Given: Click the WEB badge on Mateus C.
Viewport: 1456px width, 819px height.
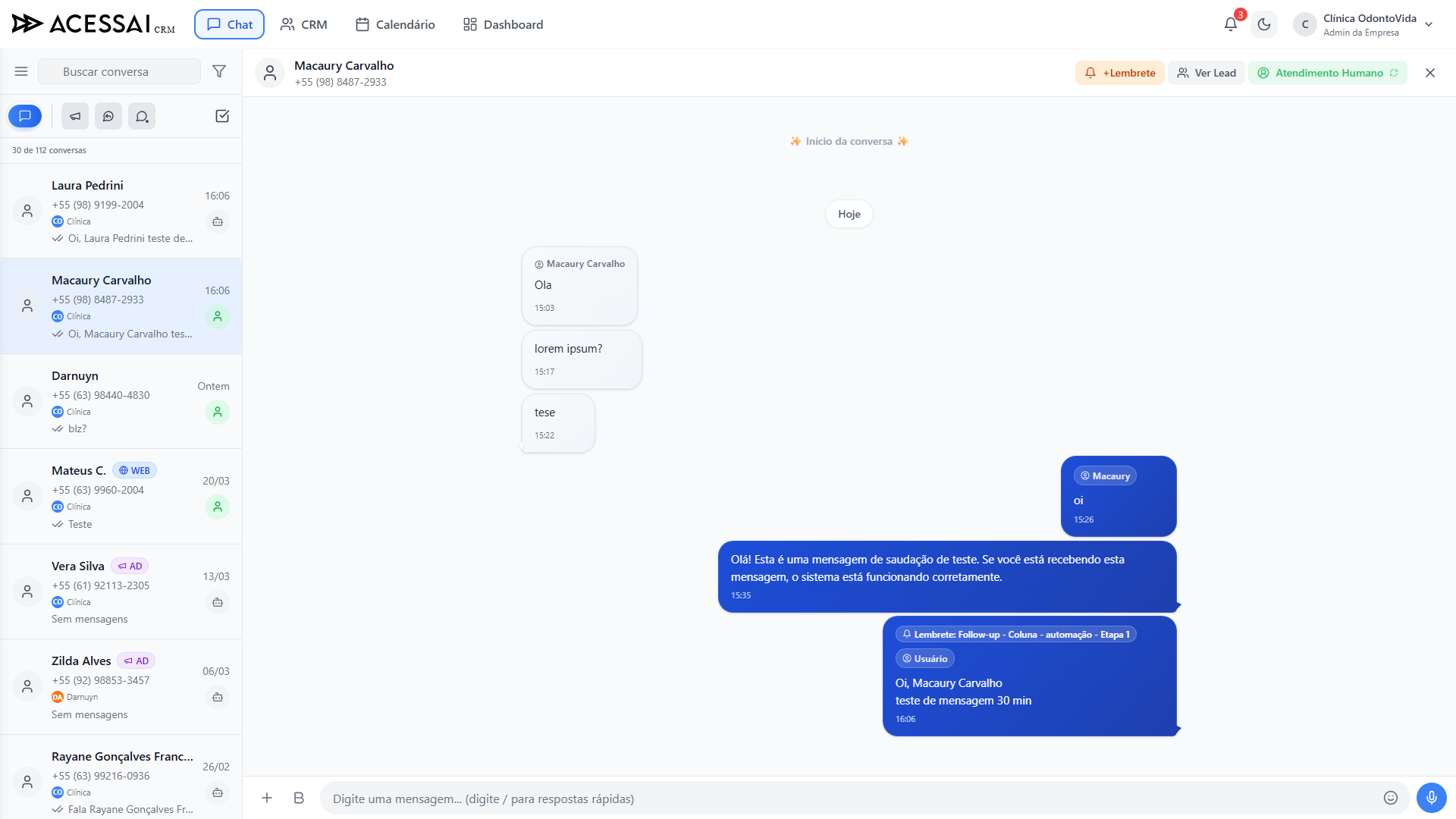Looking at the screenshot, I should 134,470.
